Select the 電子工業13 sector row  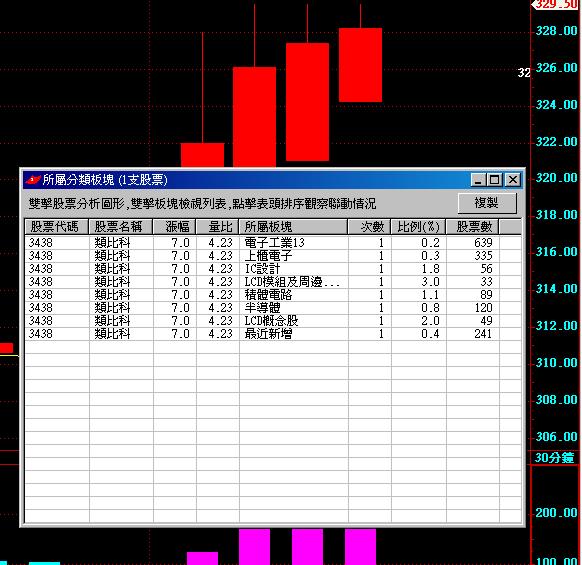pyautogui.click(x=273, y=243)
